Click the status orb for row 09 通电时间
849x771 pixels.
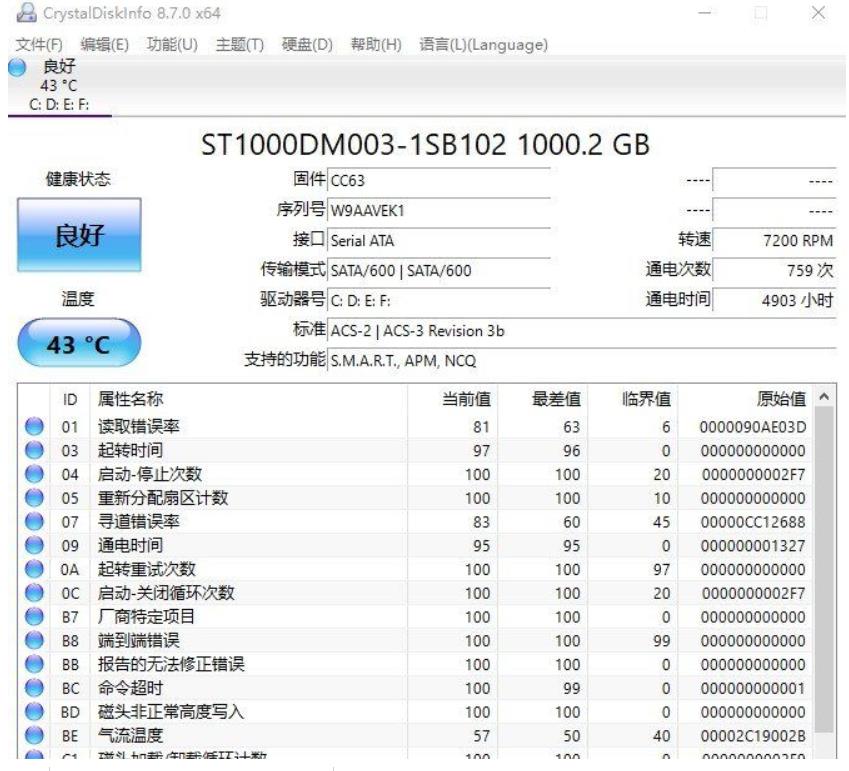tap(34, 546)
